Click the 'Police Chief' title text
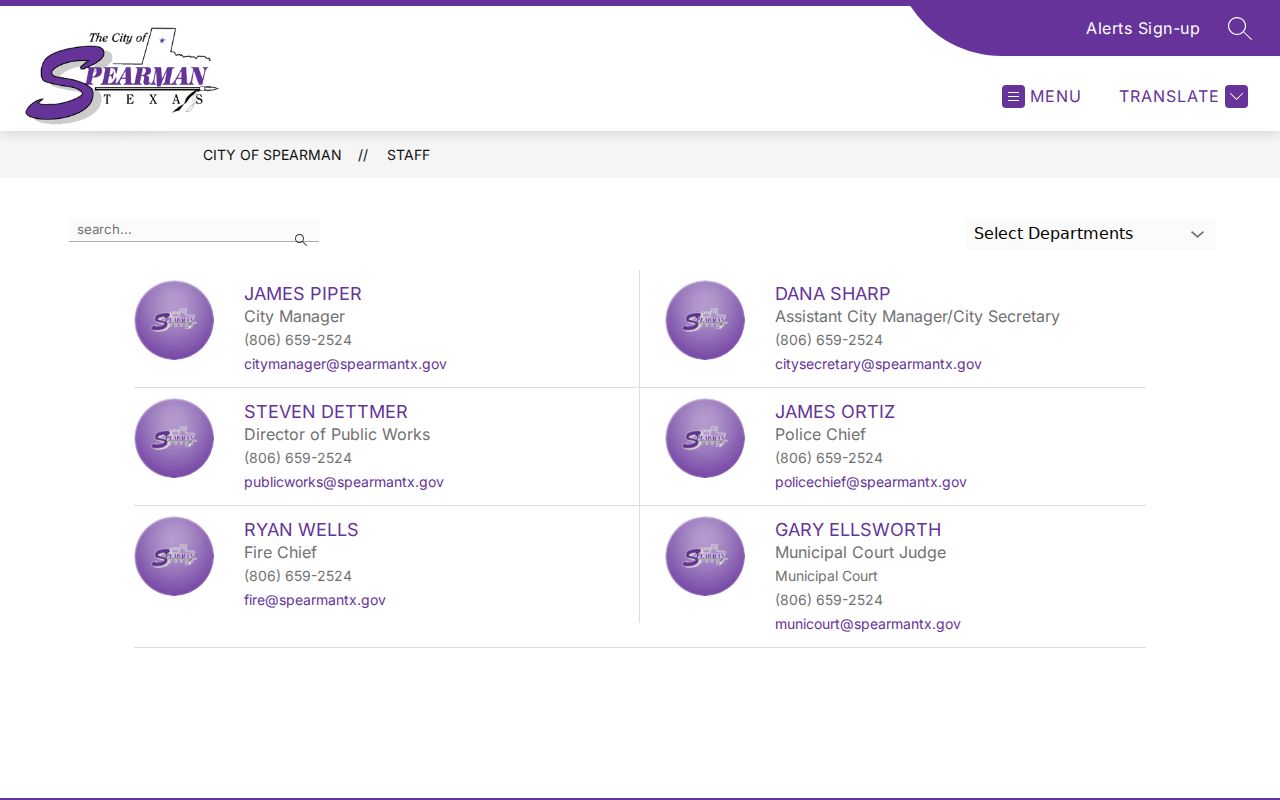1280x800 pixels. pyautogui.click(x=820, y=435)
